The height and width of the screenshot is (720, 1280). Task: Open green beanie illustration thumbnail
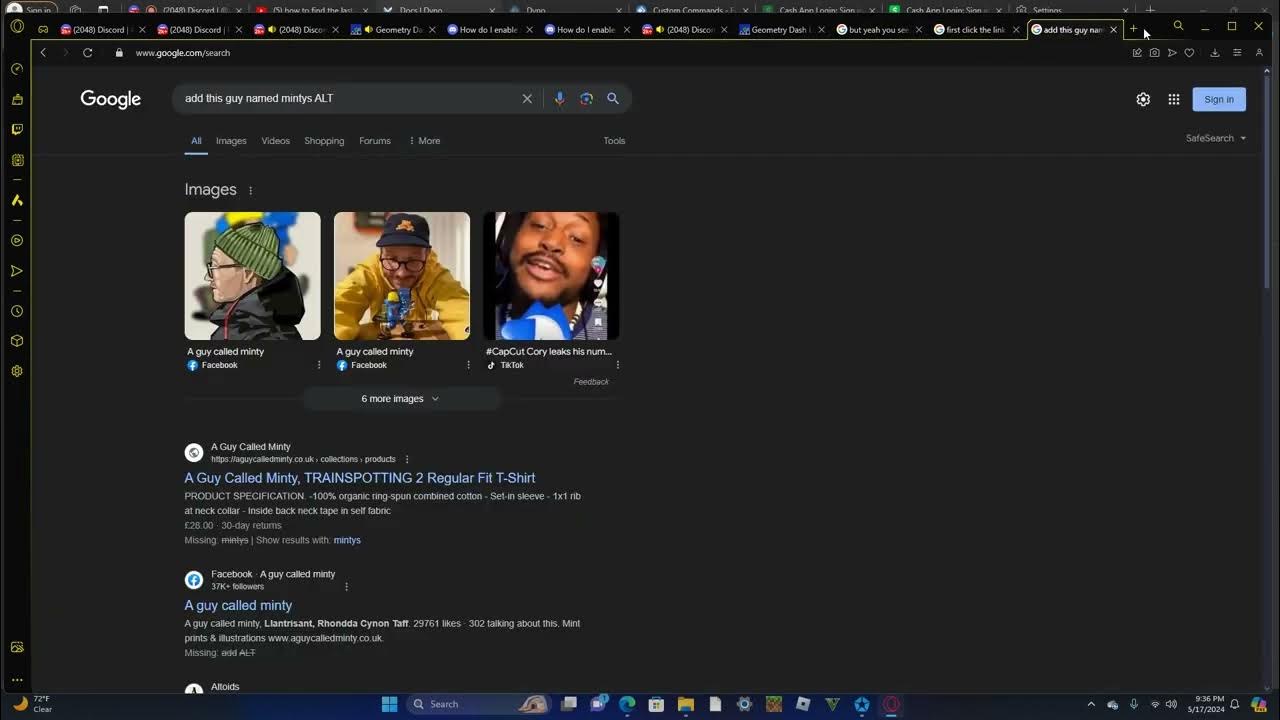[x=252, y=276]
